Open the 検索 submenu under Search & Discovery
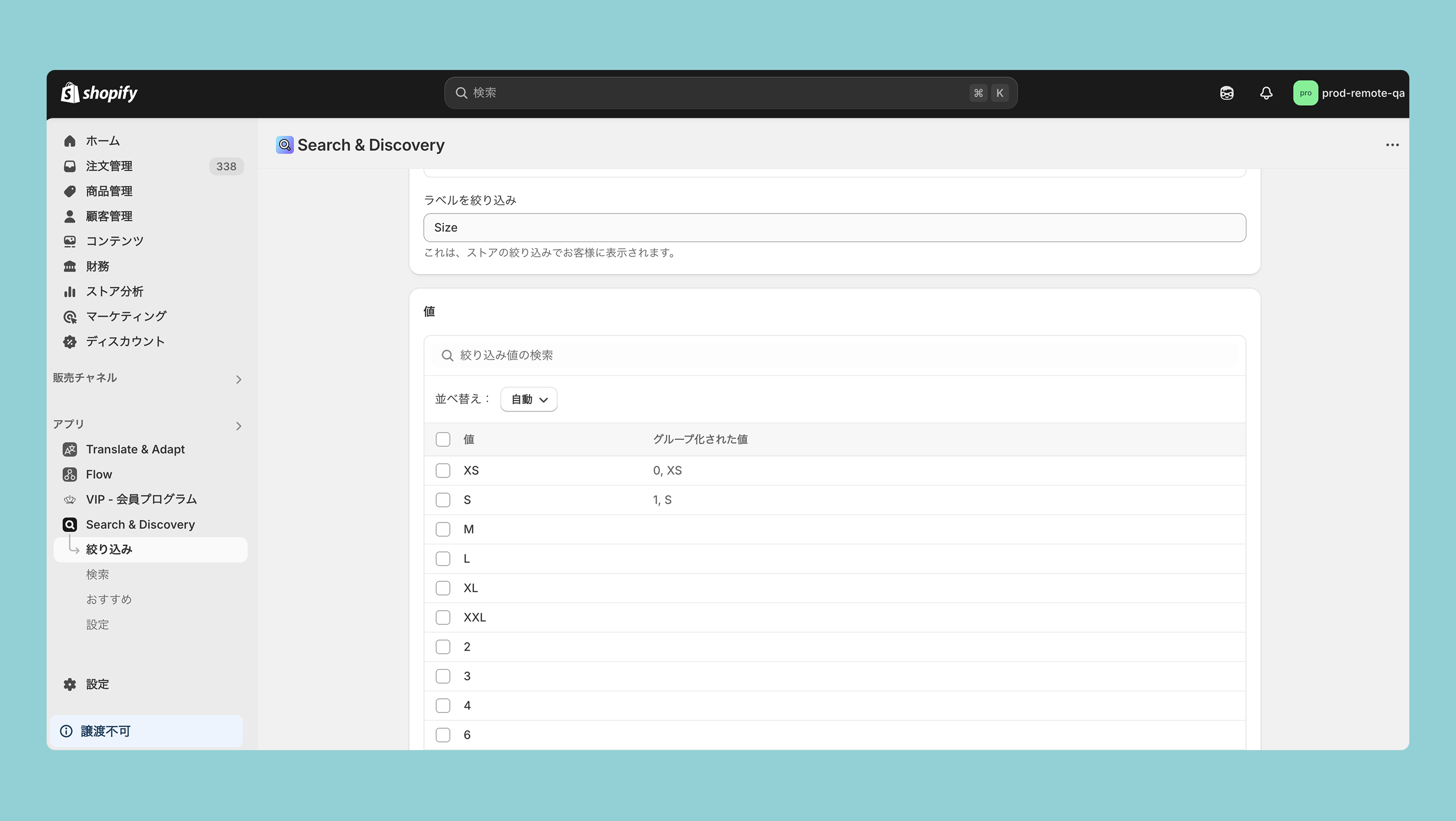This screenshot has width=1456, height=821. pos(97,575)
